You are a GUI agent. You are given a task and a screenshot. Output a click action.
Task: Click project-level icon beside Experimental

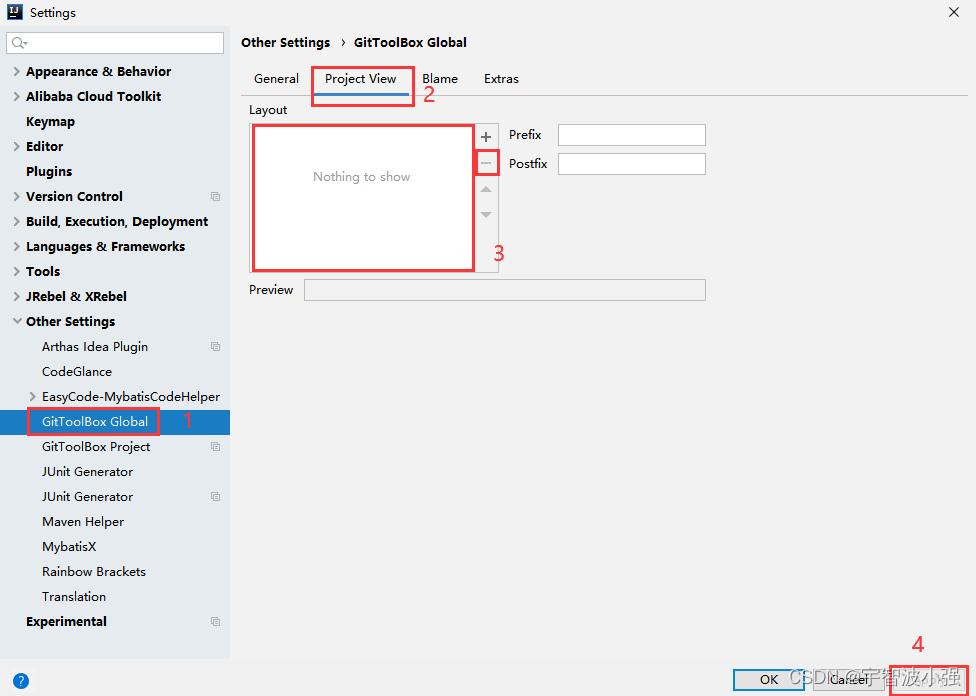coord(215,622)
